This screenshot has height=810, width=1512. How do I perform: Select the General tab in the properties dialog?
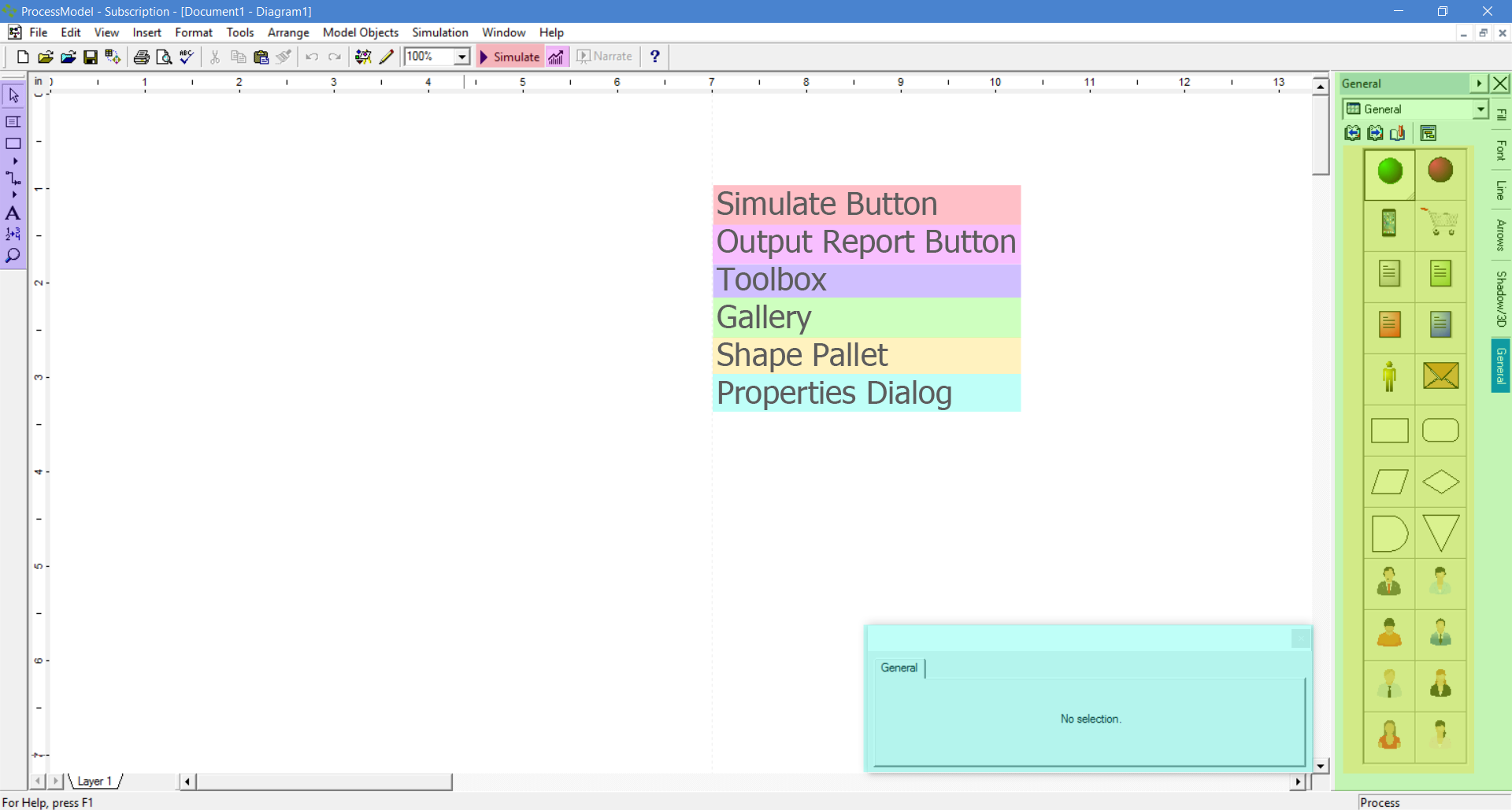(x=899, y=668)
